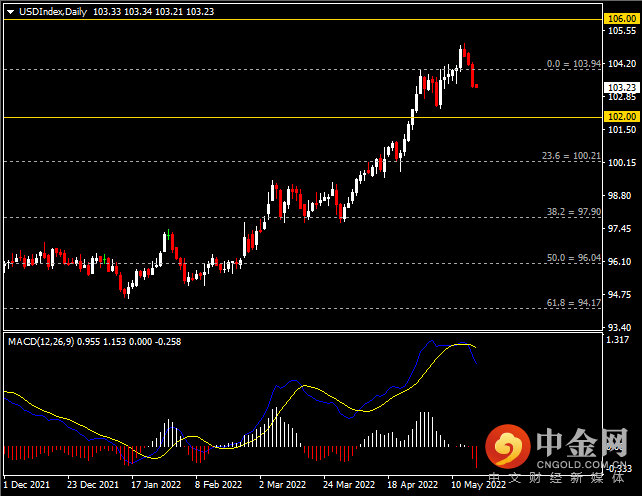
Task: Click the 23 Dec 2021 date label
Action: (93, 485)
